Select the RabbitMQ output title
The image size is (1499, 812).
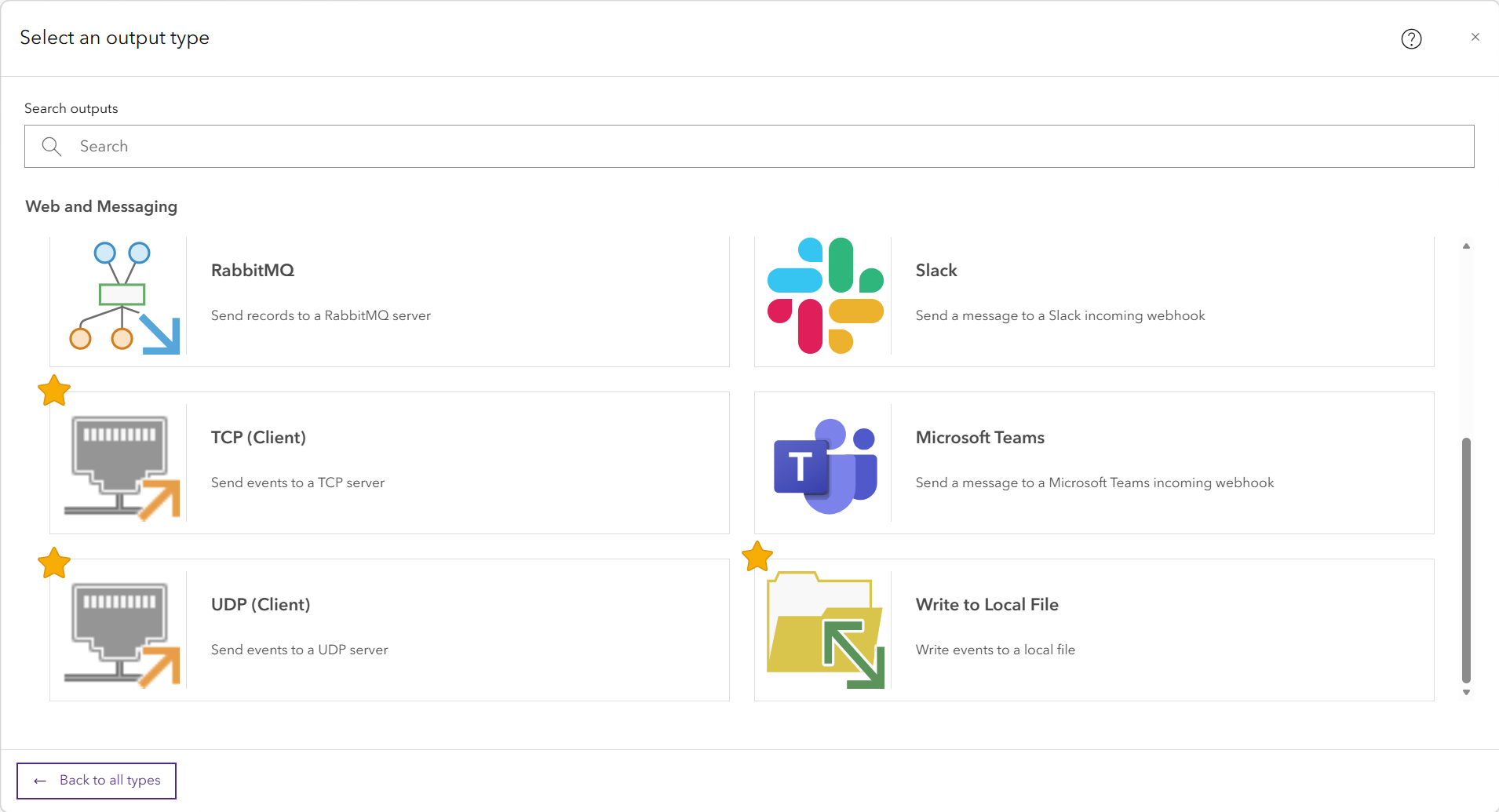point(253,270)
